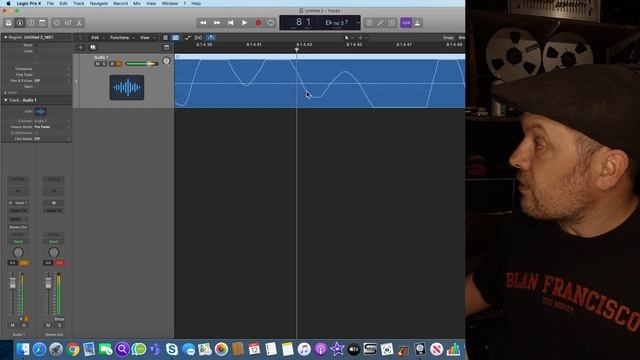Open Smart Controls button

57,23
